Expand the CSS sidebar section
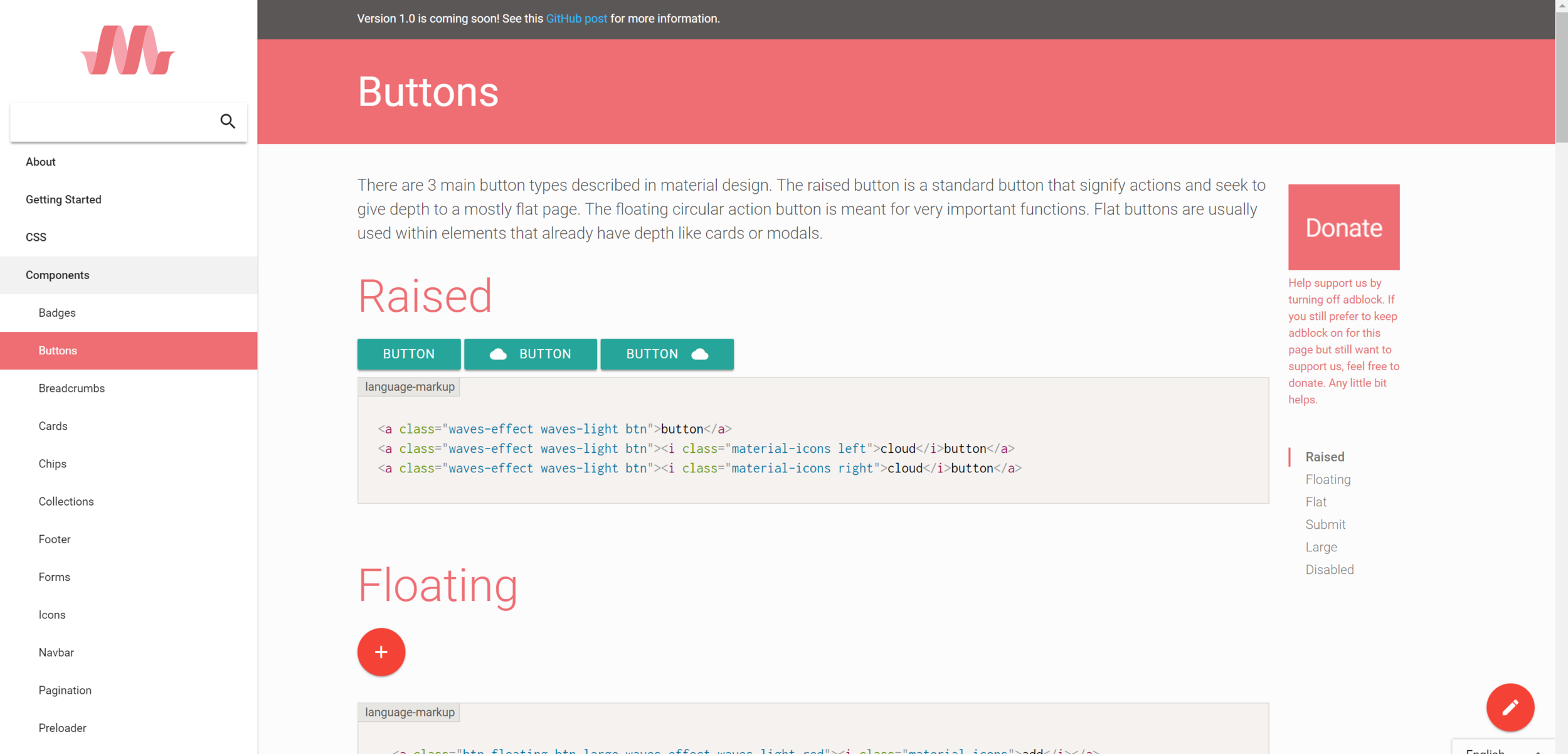 (x=36, y=237)
